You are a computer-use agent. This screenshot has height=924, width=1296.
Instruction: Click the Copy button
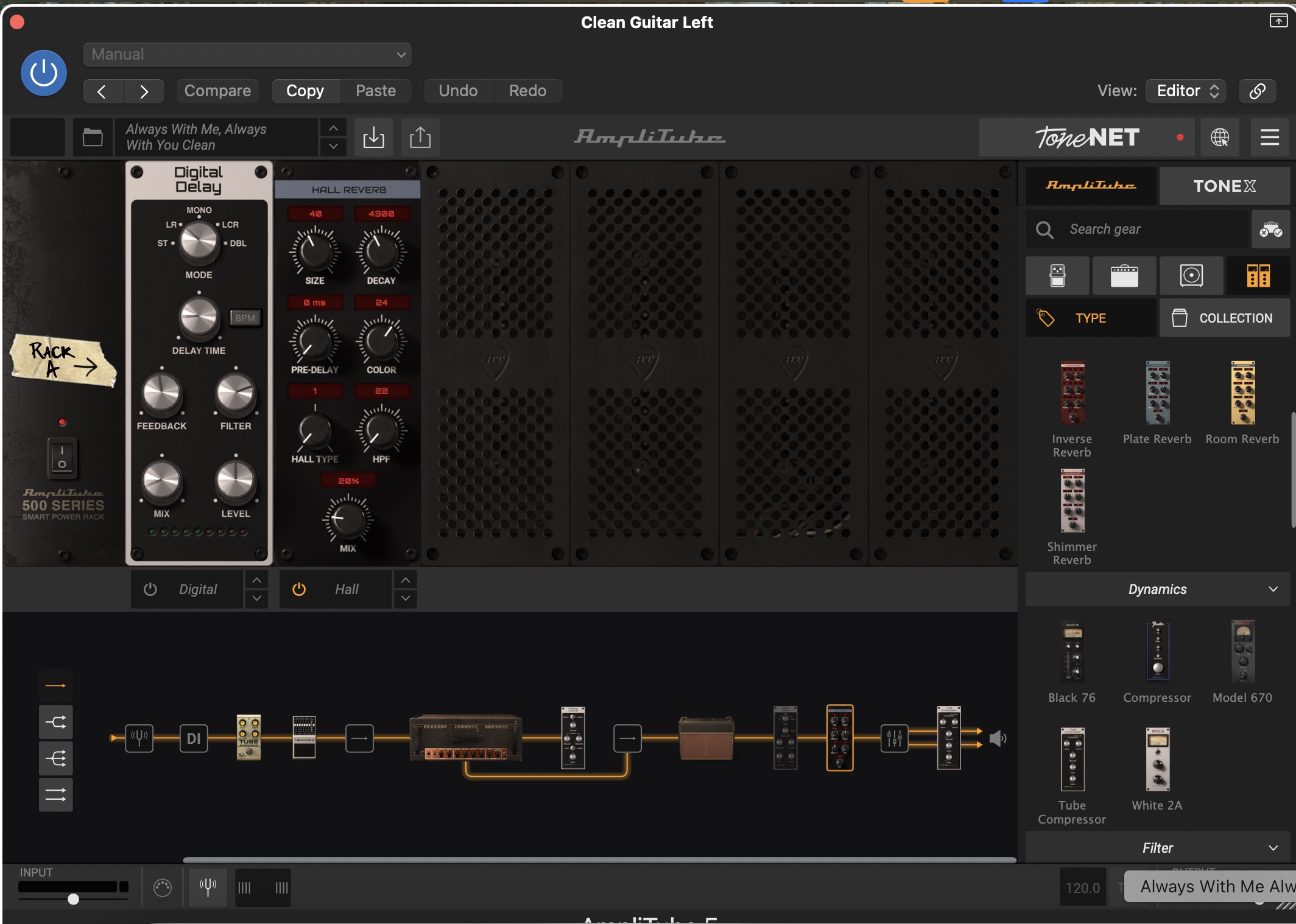pyautogui.click(x=305, y=91)
